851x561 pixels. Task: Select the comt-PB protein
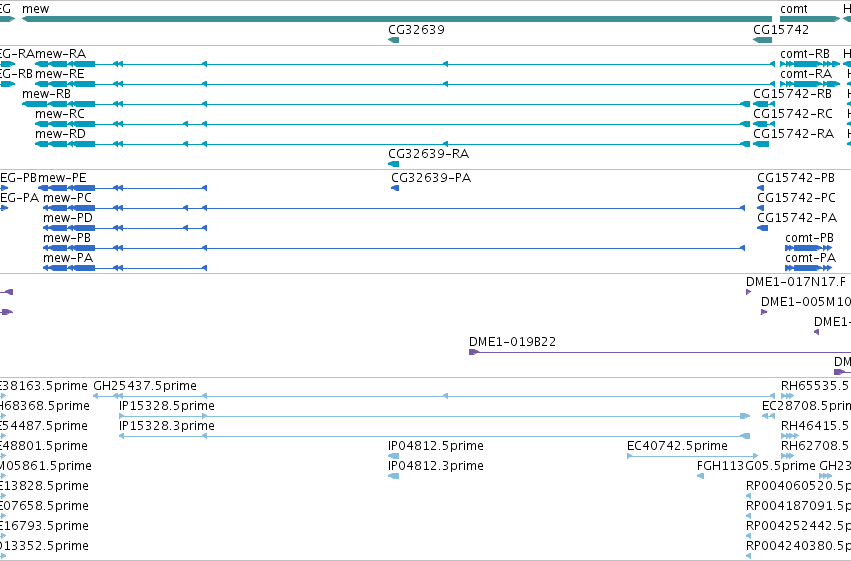pos(809,248)
